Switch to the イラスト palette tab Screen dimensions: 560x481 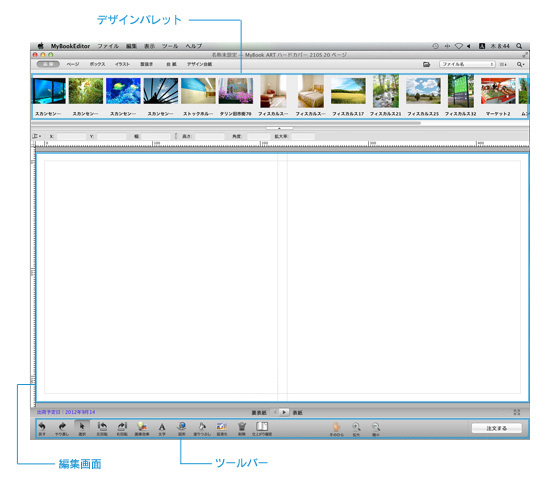click(x=122, y=64)
